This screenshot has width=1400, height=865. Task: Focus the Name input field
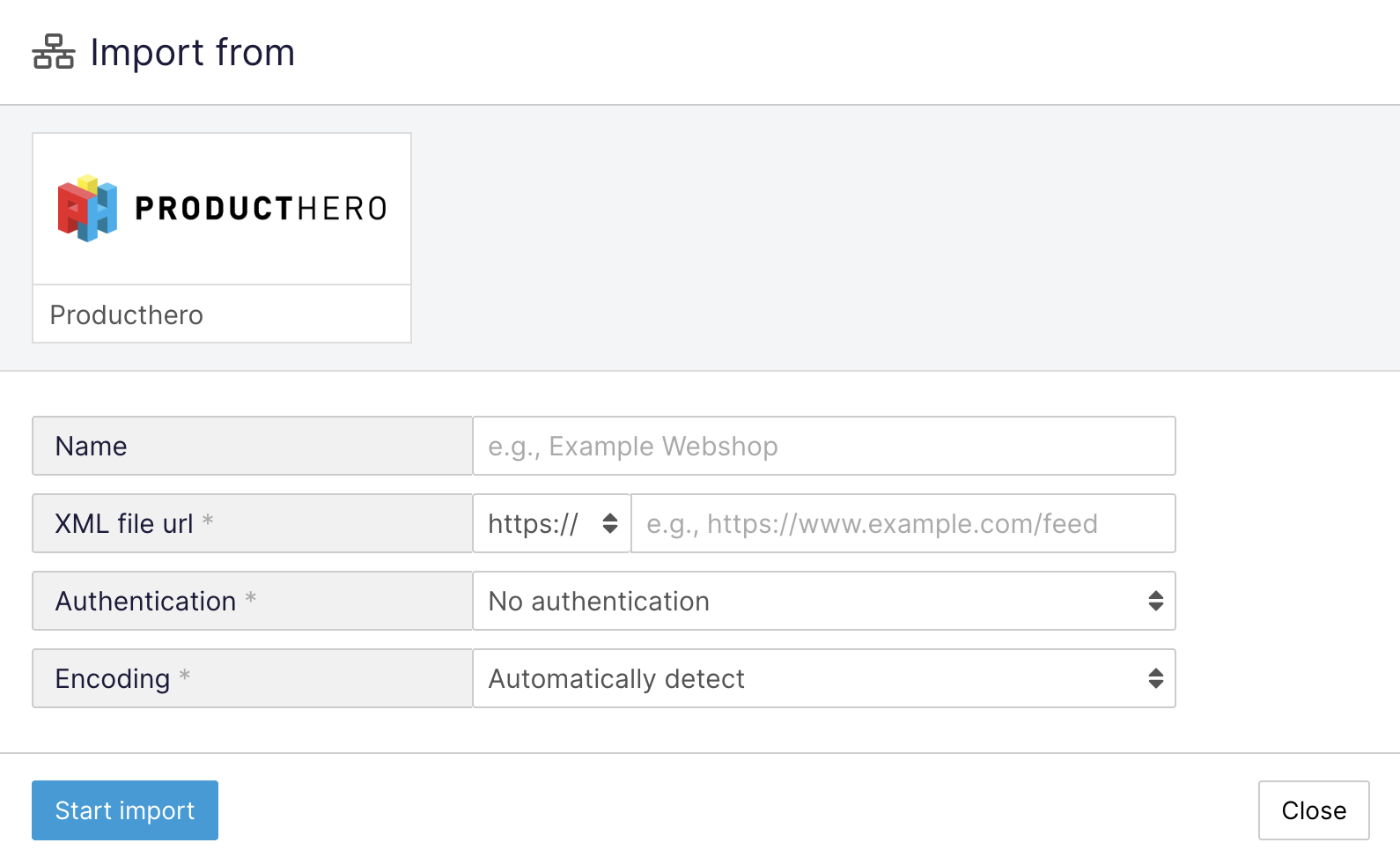coord(823,446)
